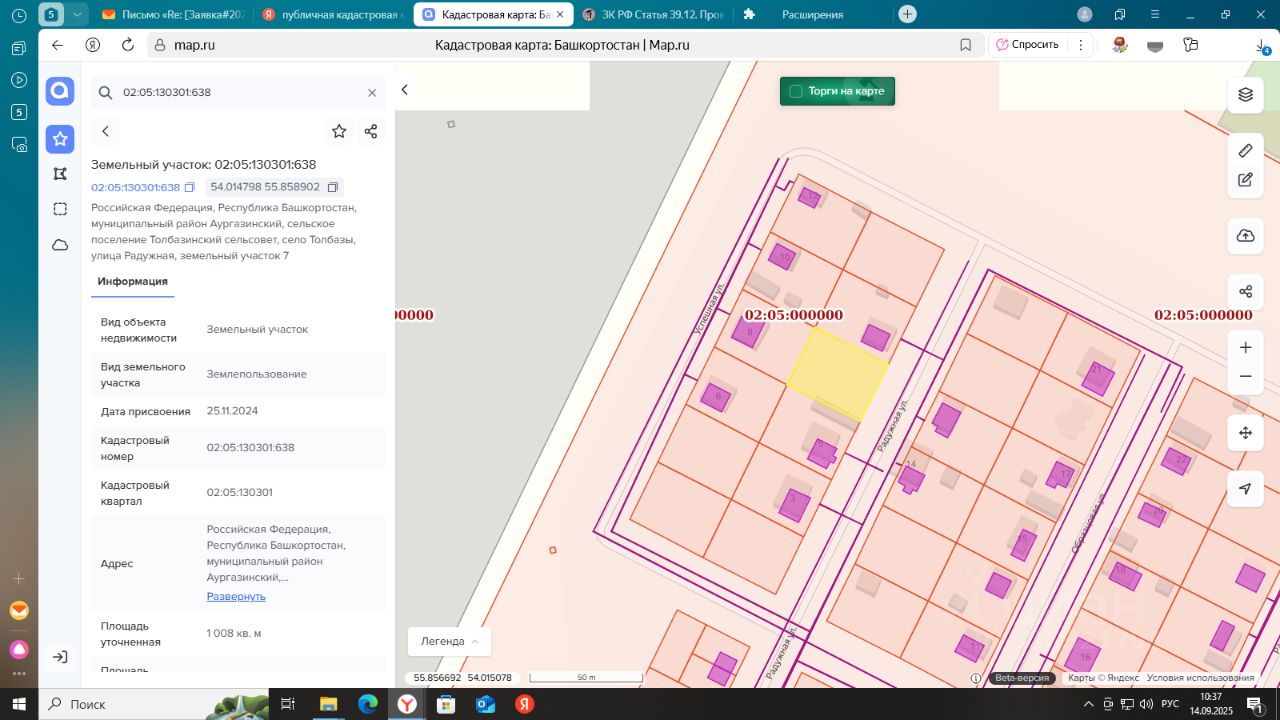Expand the tab group dropdown arrow

point(78,14)
